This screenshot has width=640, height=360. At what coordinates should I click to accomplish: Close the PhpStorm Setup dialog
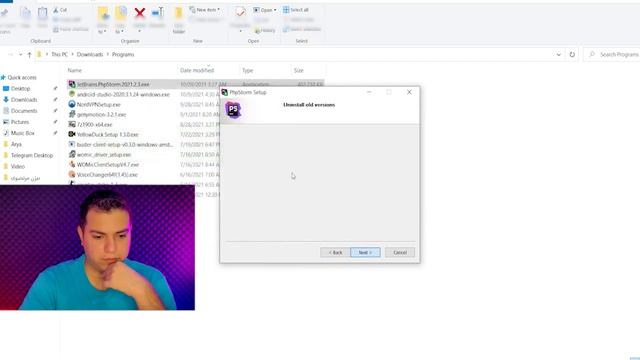pyautogui.click(x=409, y=92)
